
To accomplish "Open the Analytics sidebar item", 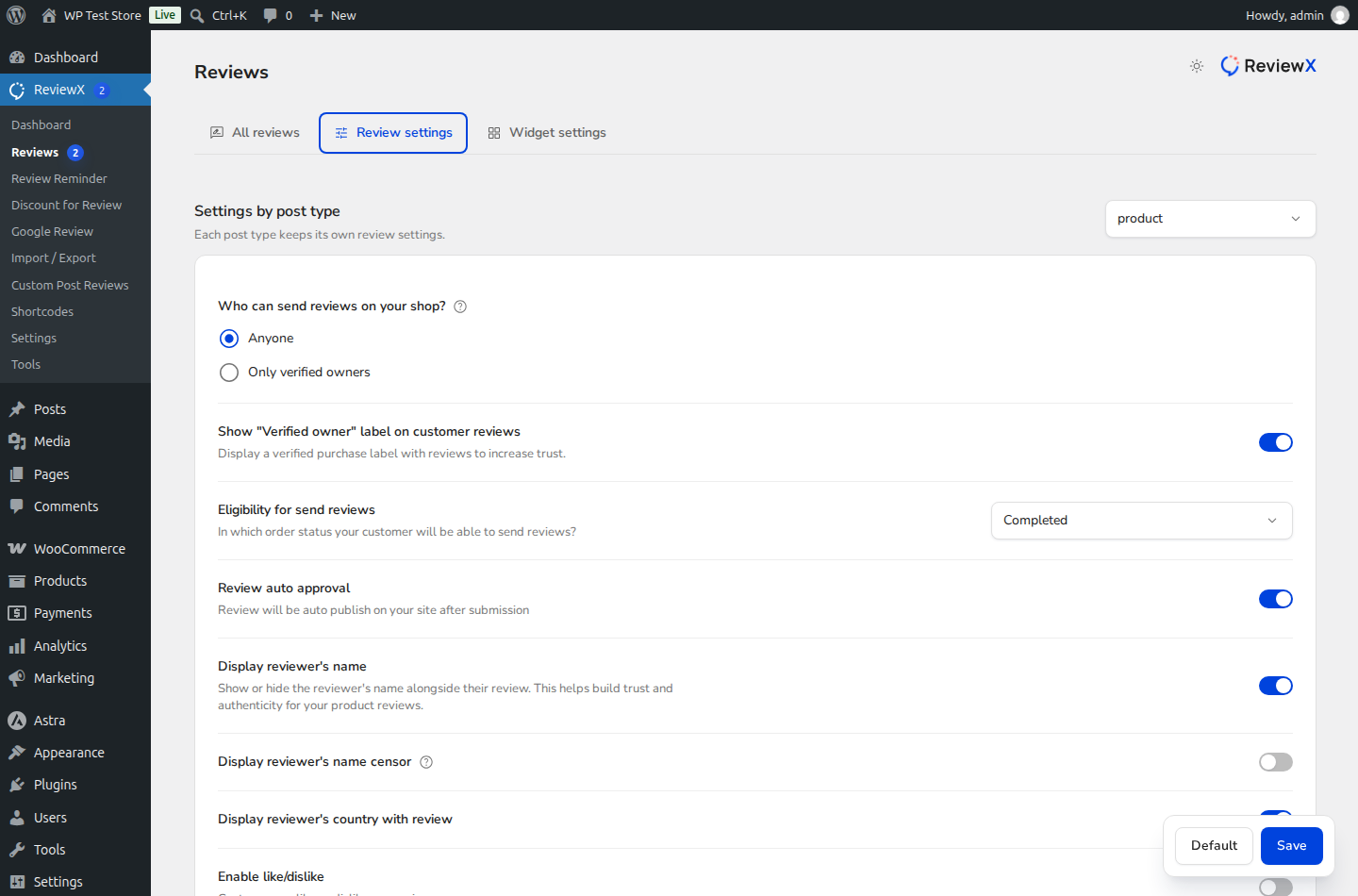I will pyautogui.click(x=75, y=646).
